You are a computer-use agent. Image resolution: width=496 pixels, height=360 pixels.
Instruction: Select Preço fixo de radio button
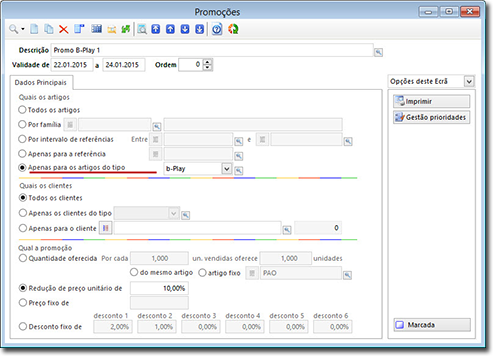(x=23, y=303)
